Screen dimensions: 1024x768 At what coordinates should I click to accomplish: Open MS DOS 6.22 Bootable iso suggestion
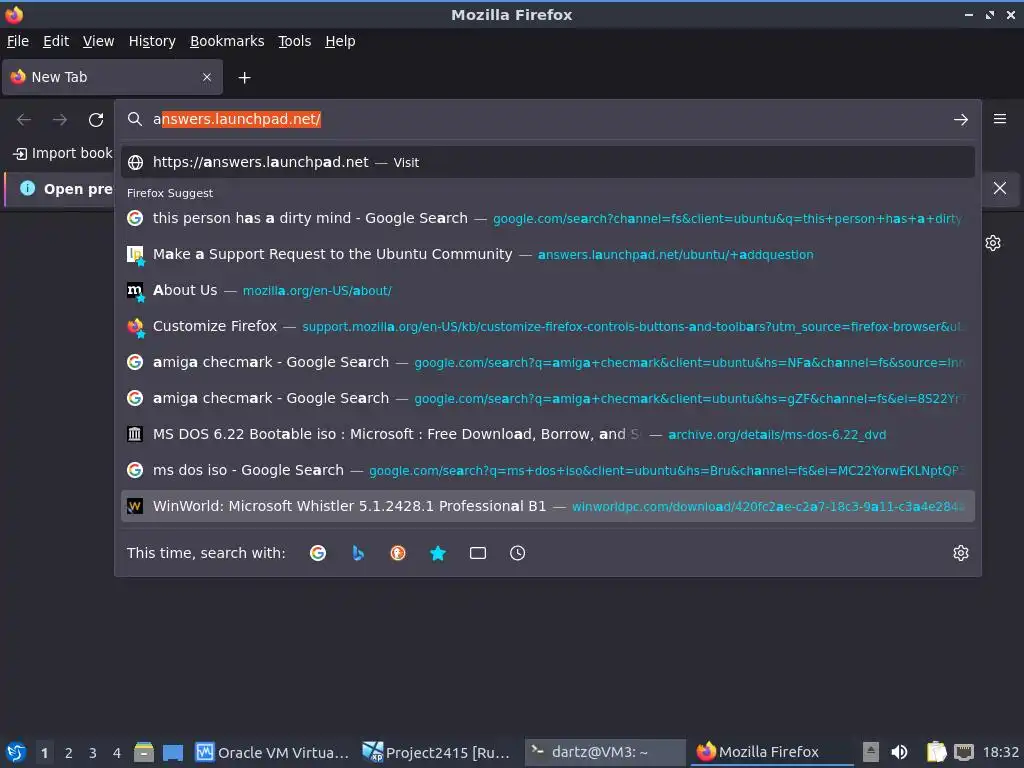pos(547,434)
